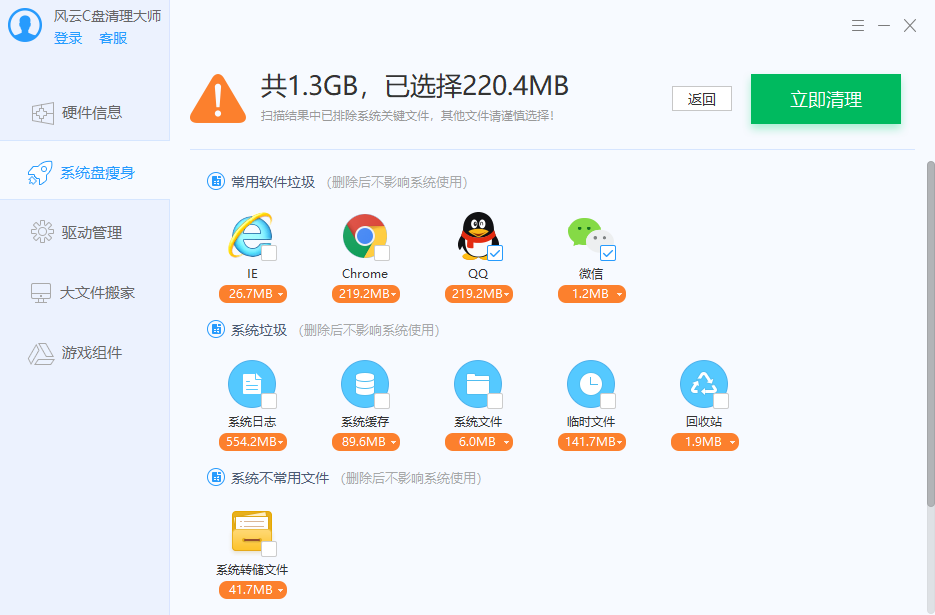Viewport: 935px width, 615px height.
Task: Click the orange warning triangle icon
Action: click(x=218, y=99)
